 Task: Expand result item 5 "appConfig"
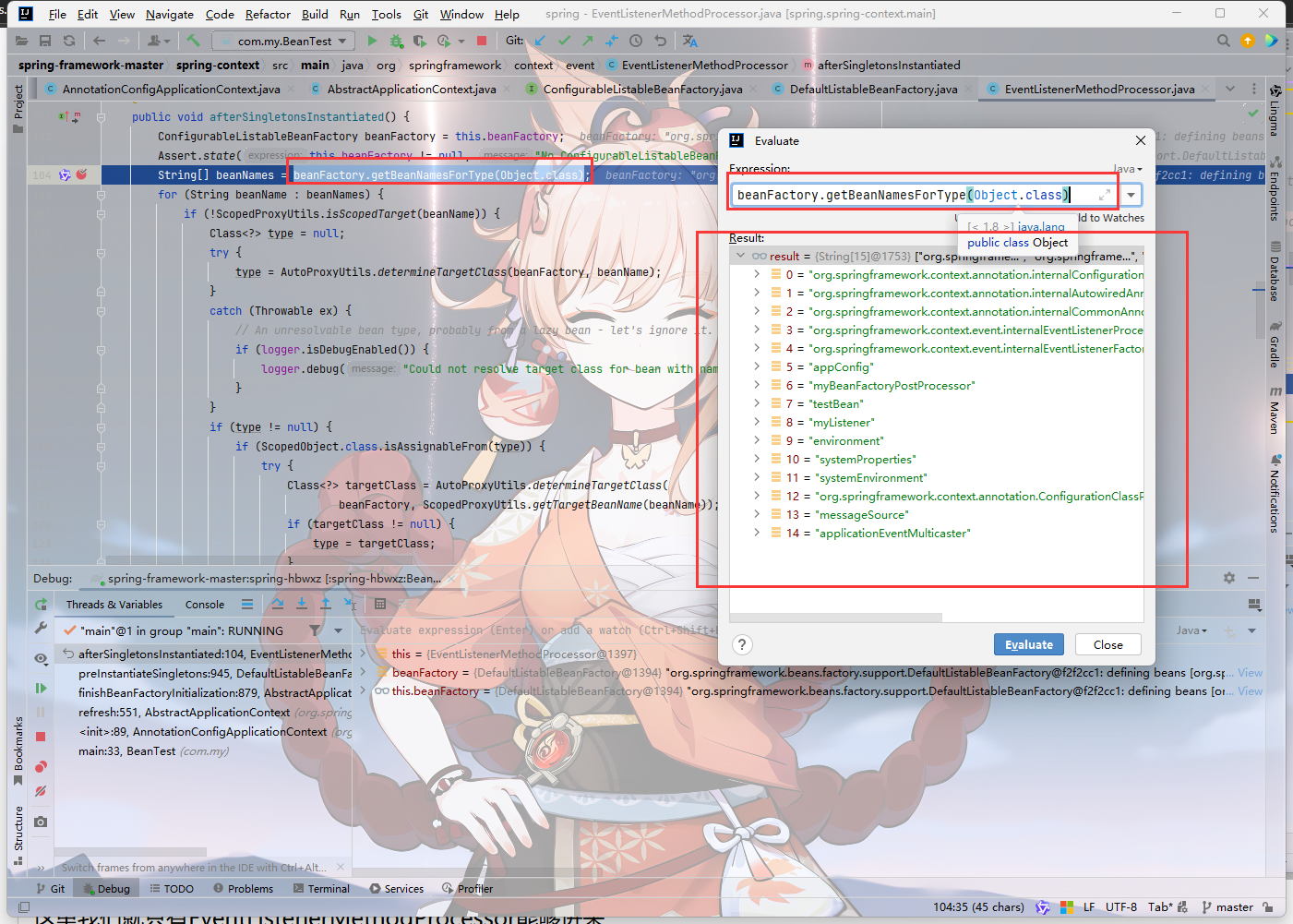tap(757, 366)
